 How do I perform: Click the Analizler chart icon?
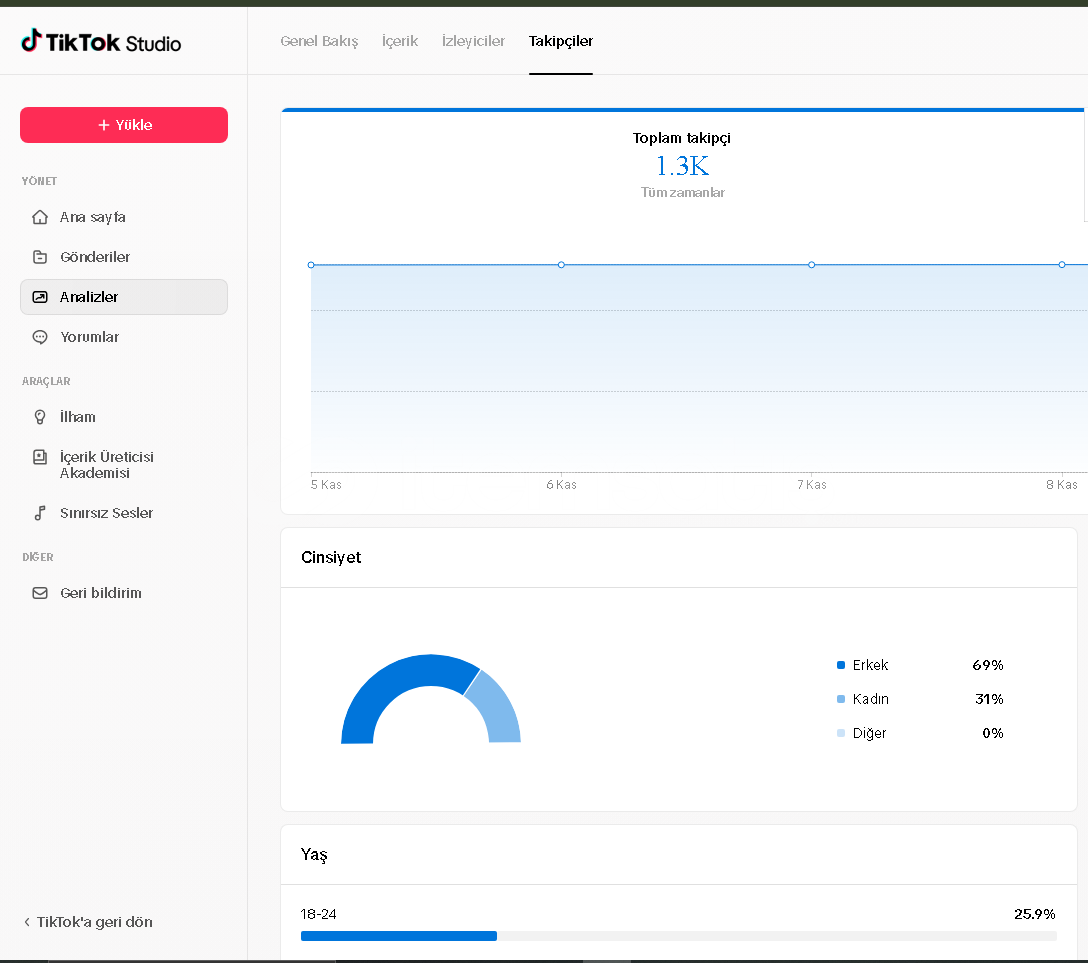tap(40, 297)
